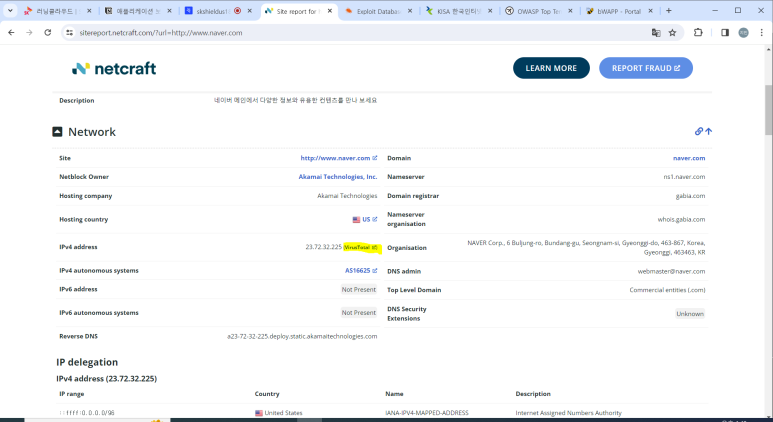Switch to the OWASP Top Ten tab
This screenshot has height=422, width=773.
point(538,11)
